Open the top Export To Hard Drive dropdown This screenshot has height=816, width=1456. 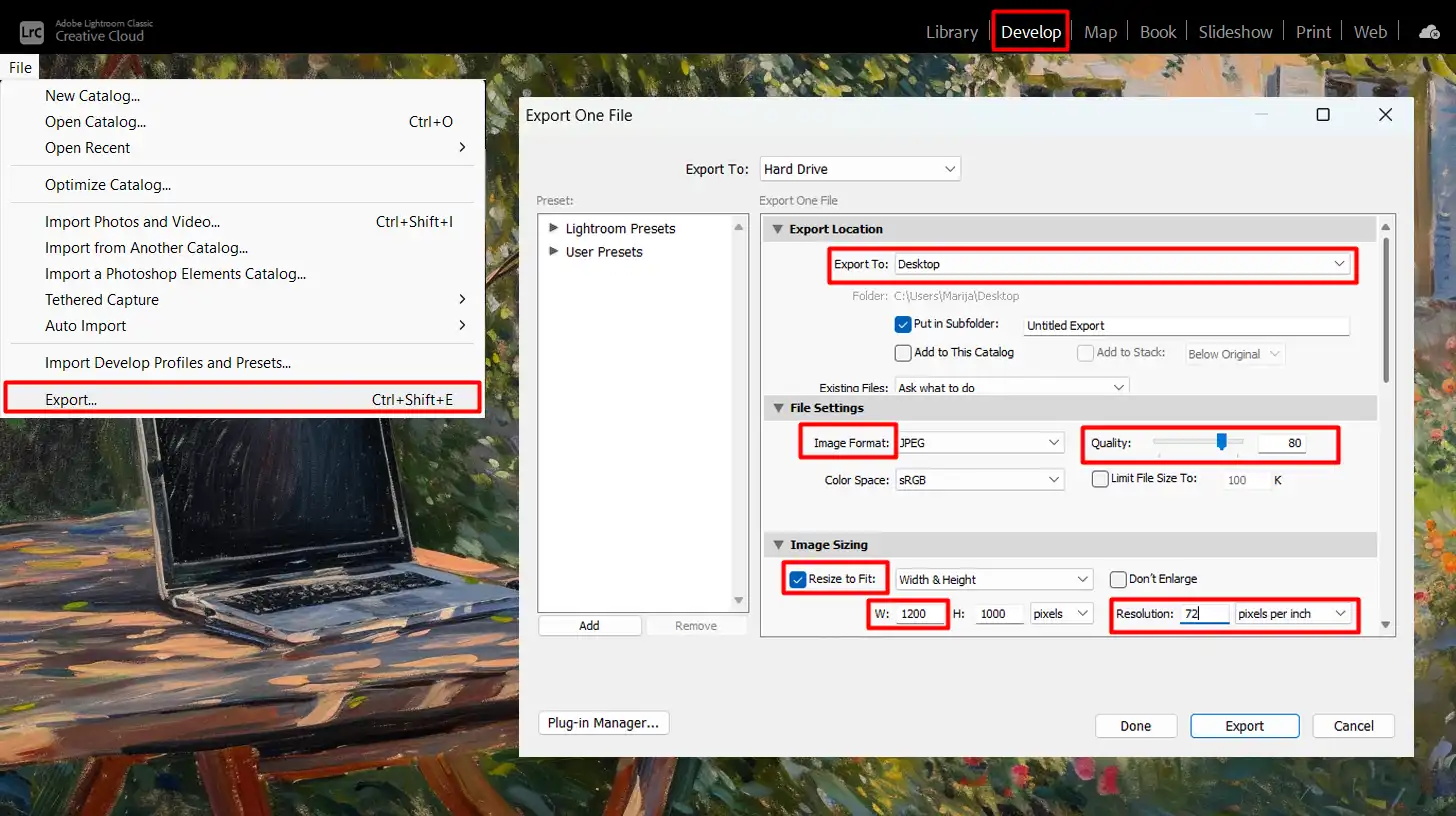coord(860,170)
